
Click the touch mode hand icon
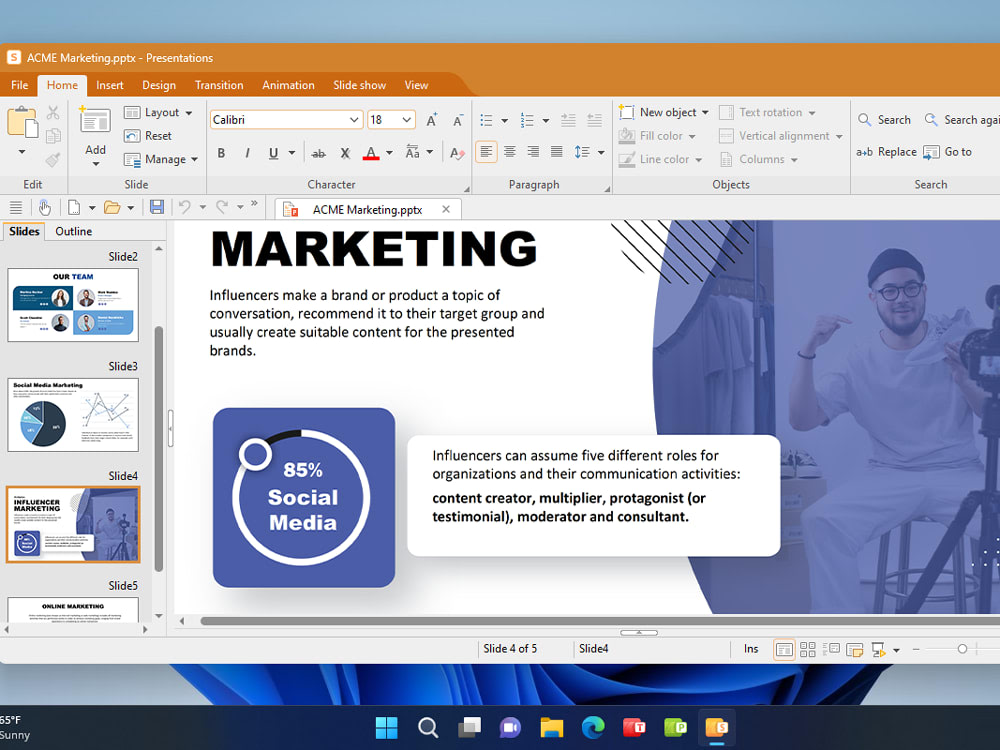(x=44, y=207)
